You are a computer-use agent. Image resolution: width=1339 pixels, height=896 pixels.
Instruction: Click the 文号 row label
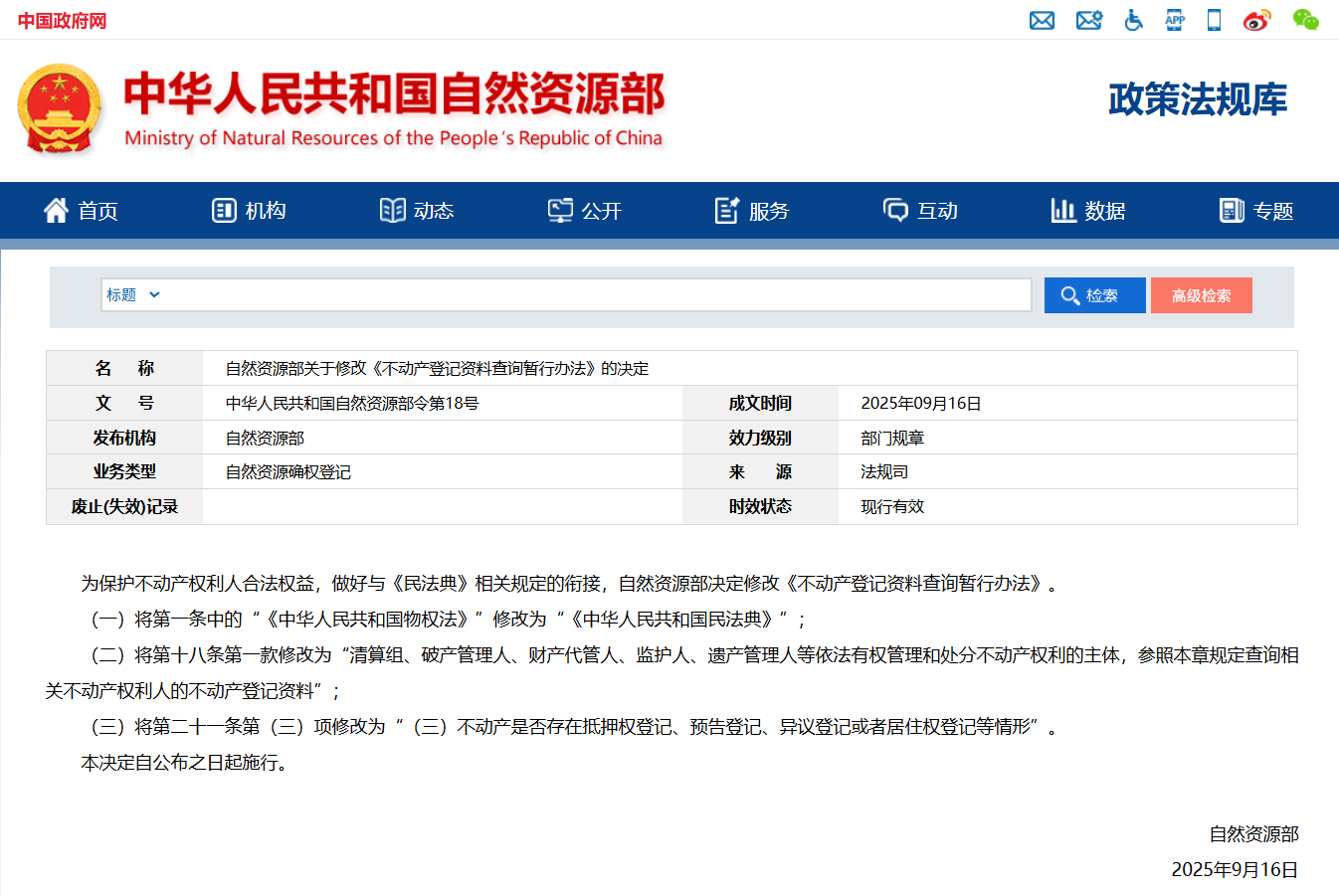click(x=124, y=404)
